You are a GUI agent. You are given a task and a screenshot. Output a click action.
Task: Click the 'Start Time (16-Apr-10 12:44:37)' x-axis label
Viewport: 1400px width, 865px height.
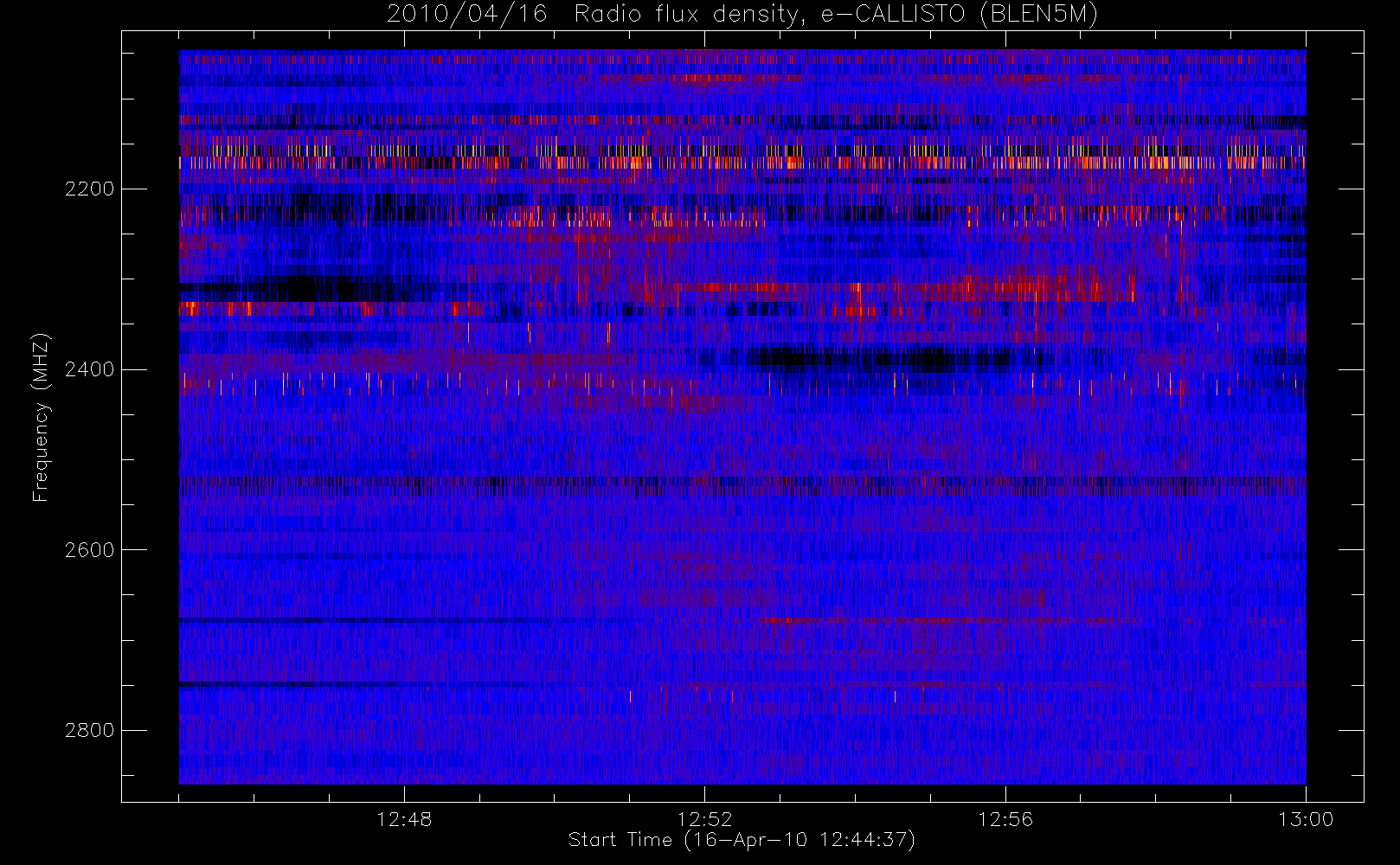point(742,840)
